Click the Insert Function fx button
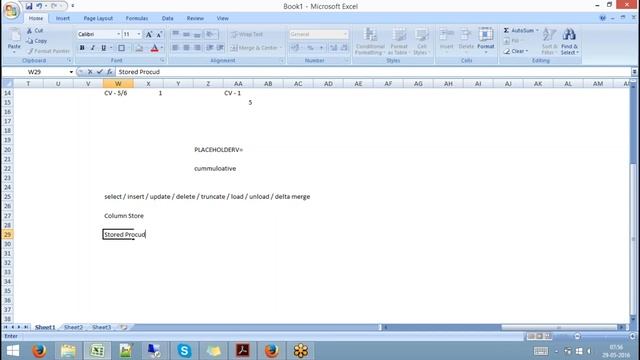The width and height of the screenshot is (640, 360). [x=109, y=72]
